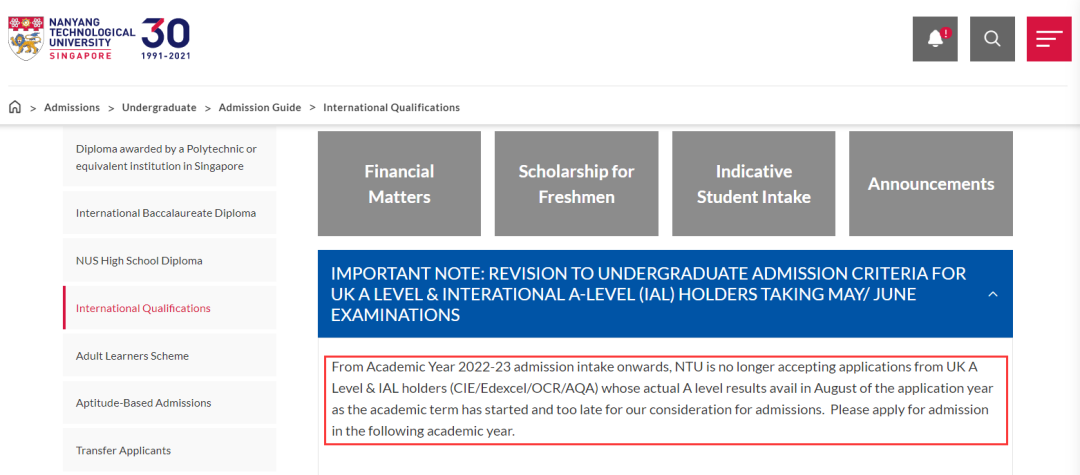Viewport: 1080px width, 475px height.
Task: Open the Announcements tile
Action: (x=931, y=184)
